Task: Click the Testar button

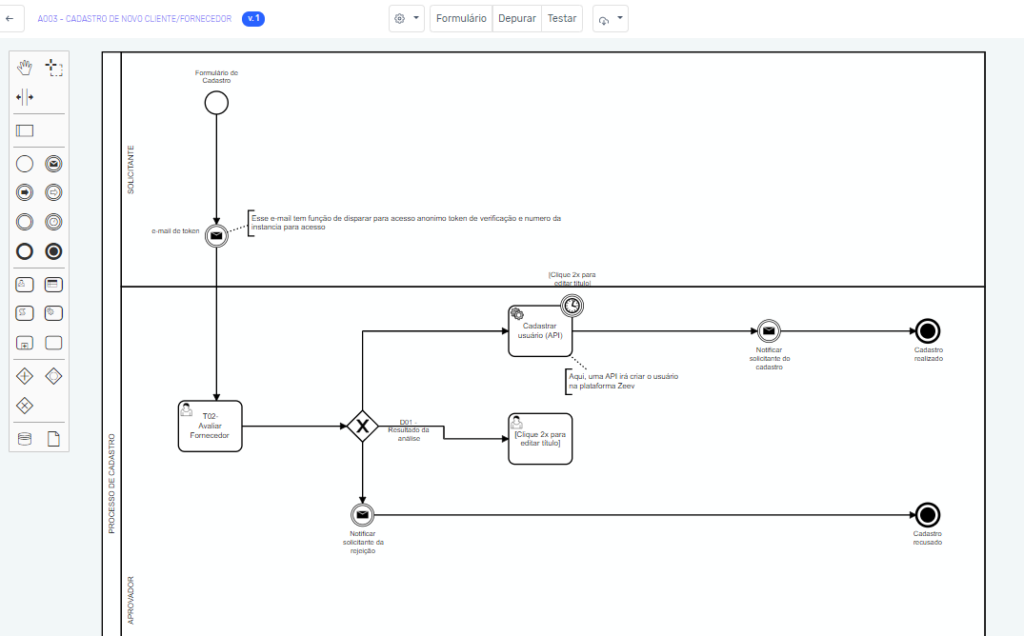Action: coord(561,17)
